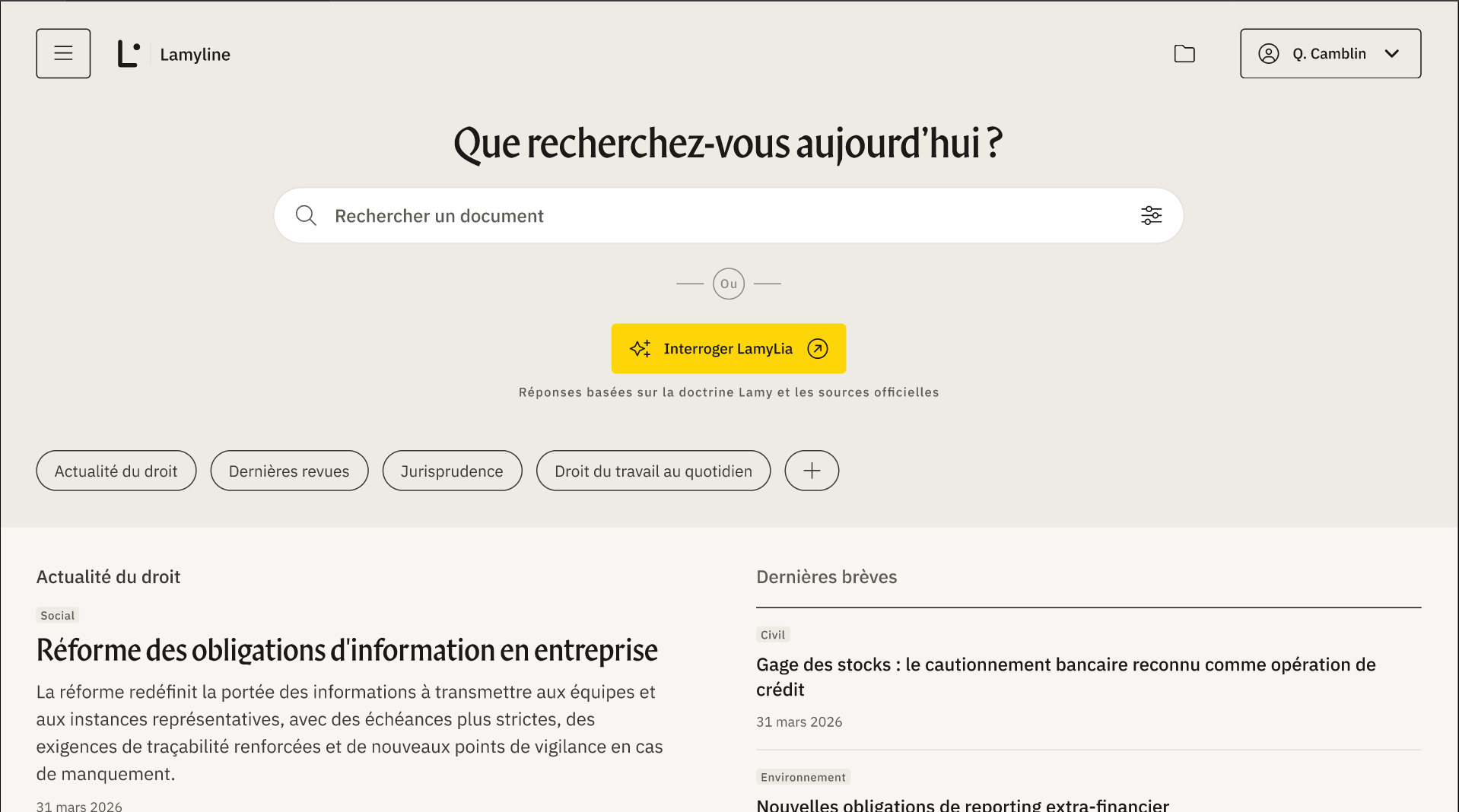Click the Actualité du droit section heading
This screenshot has width=1459, height=812.
(108, 577)
